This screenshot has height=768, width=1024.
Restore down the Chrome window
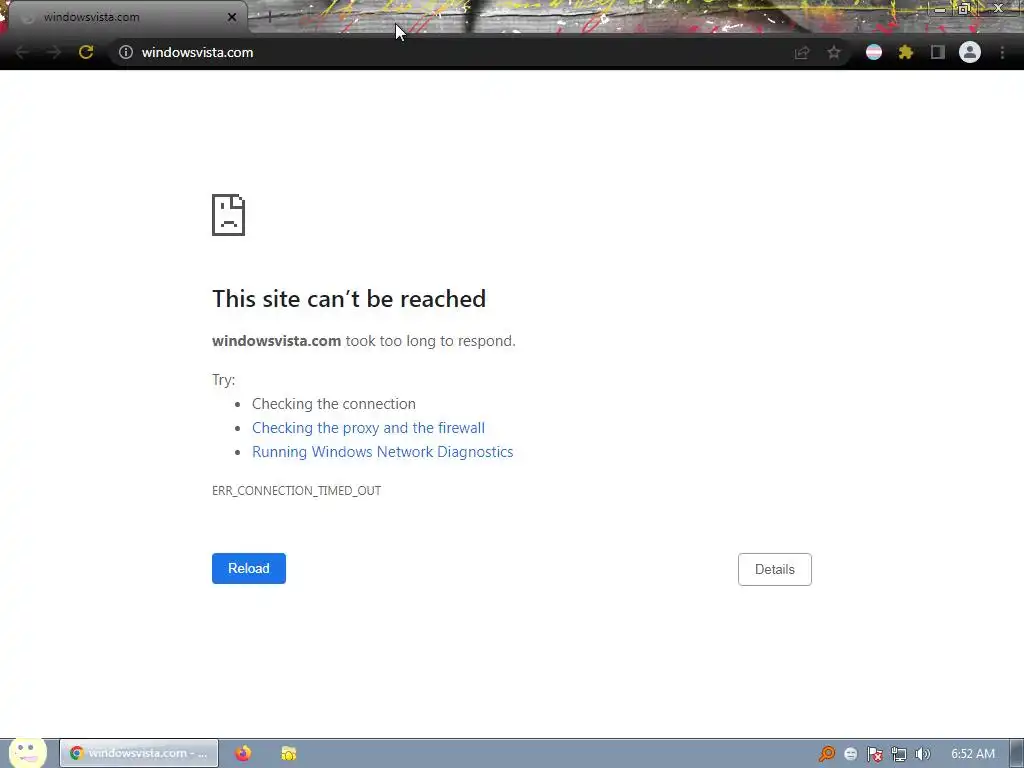point(964,9)
